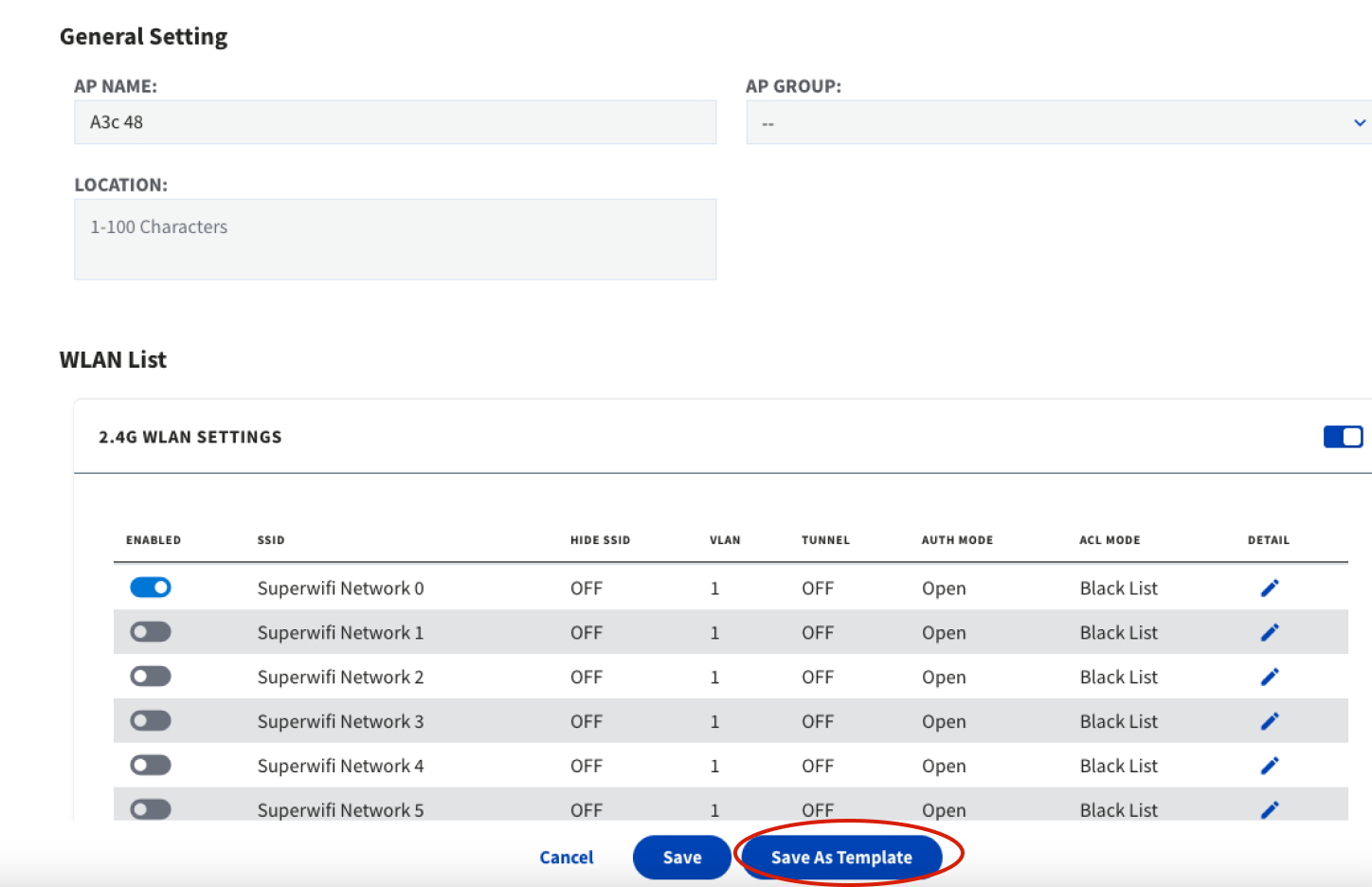Click the HIDE SSID column header
This screenshot has width=1372, height=887.
point(600,540)
